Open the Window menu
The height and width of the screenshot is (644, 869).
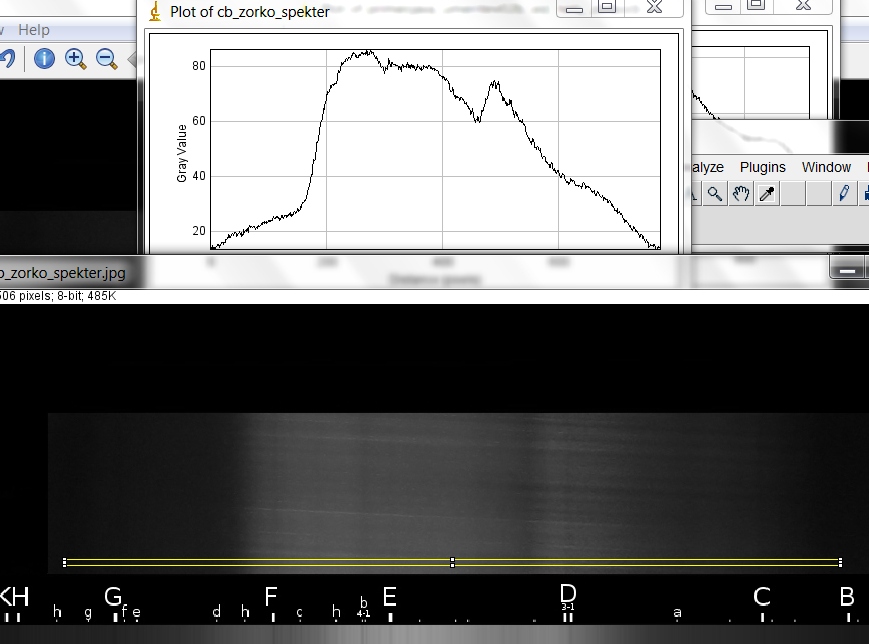826,167
